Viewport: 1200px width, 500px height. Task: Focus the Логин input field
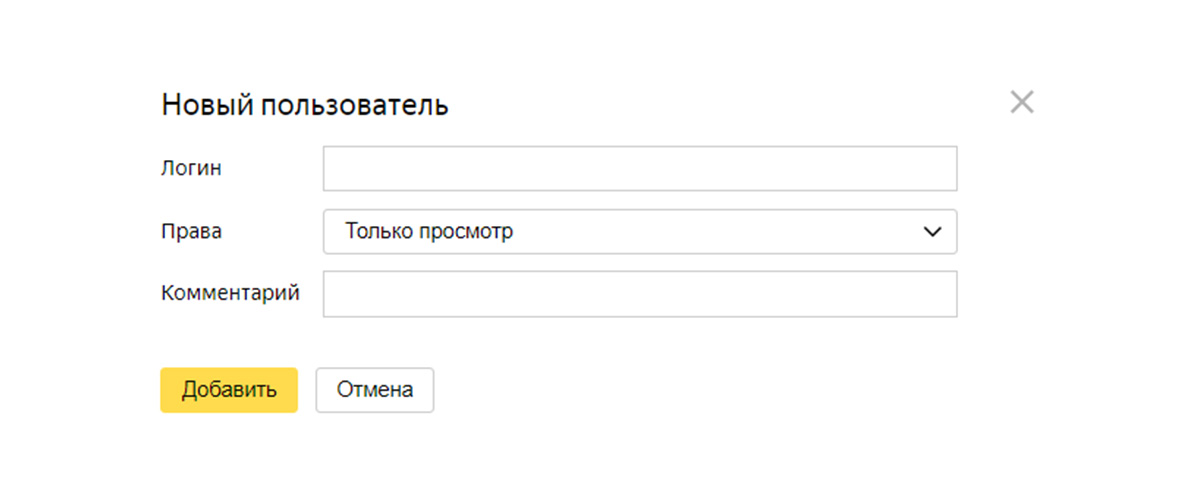click(640, 168)
